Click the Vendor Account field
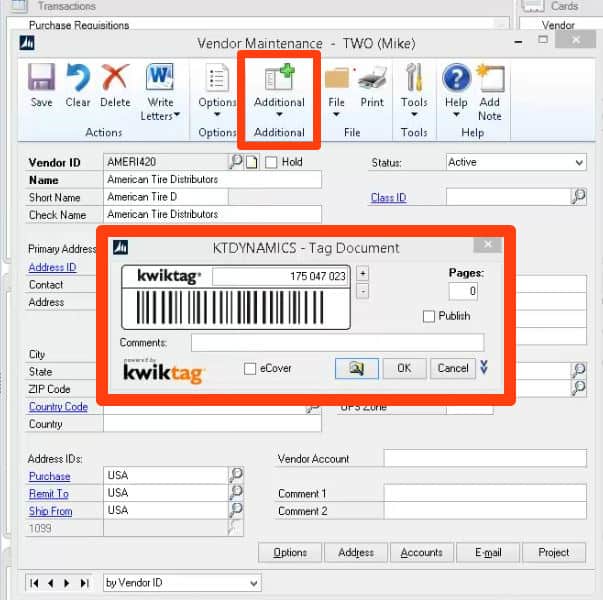 [485, 458]
